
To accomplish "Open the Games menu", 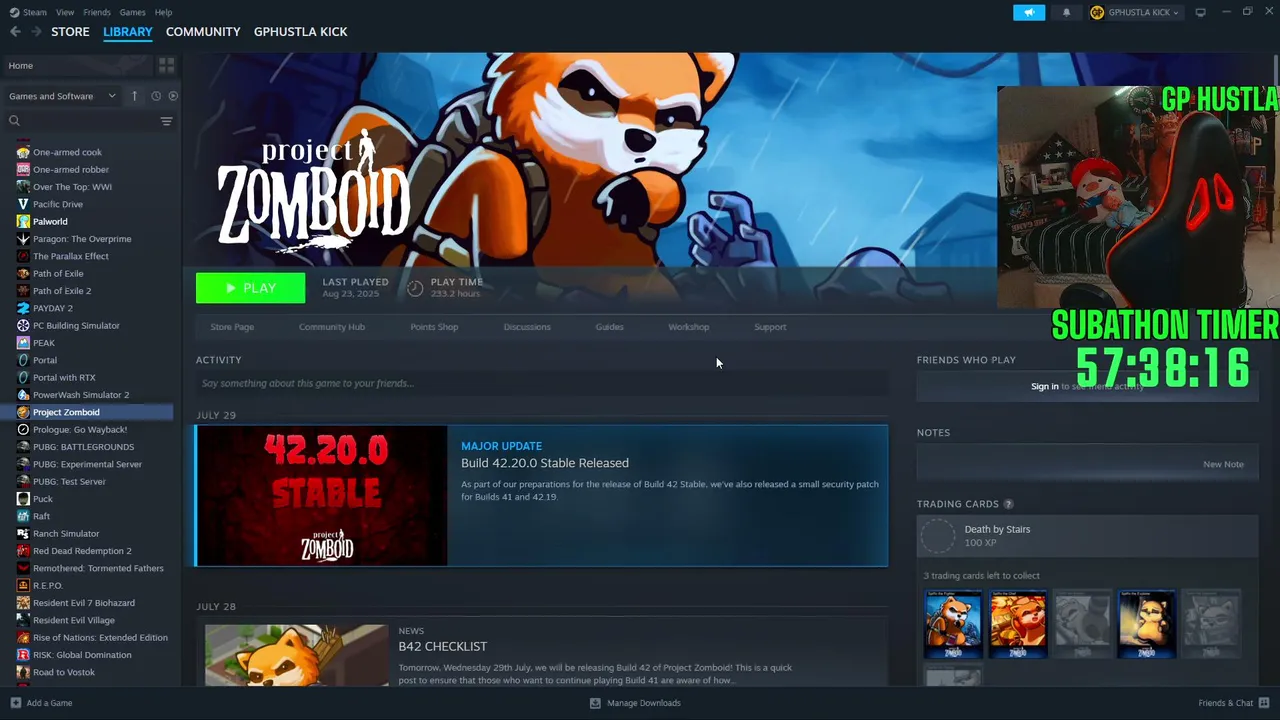I will coord(132,12).
